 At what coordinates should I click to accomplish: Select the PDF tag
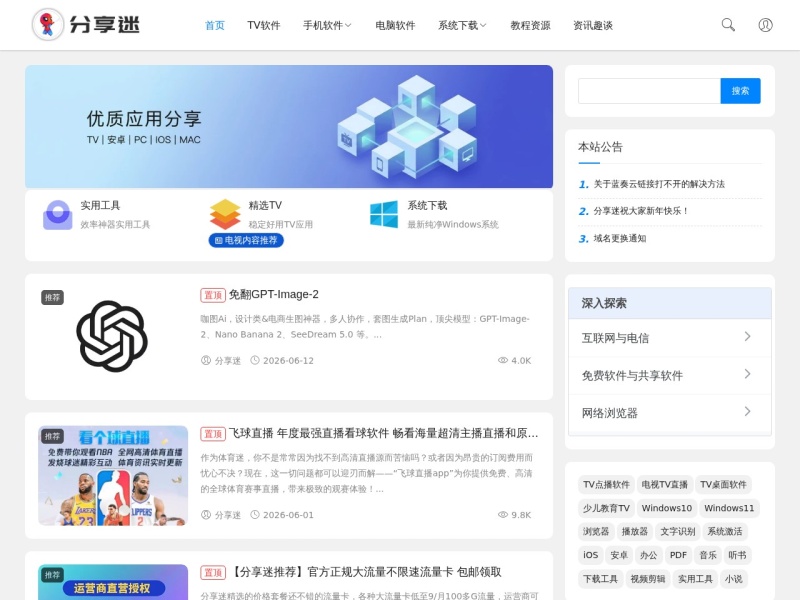[678, 555]
